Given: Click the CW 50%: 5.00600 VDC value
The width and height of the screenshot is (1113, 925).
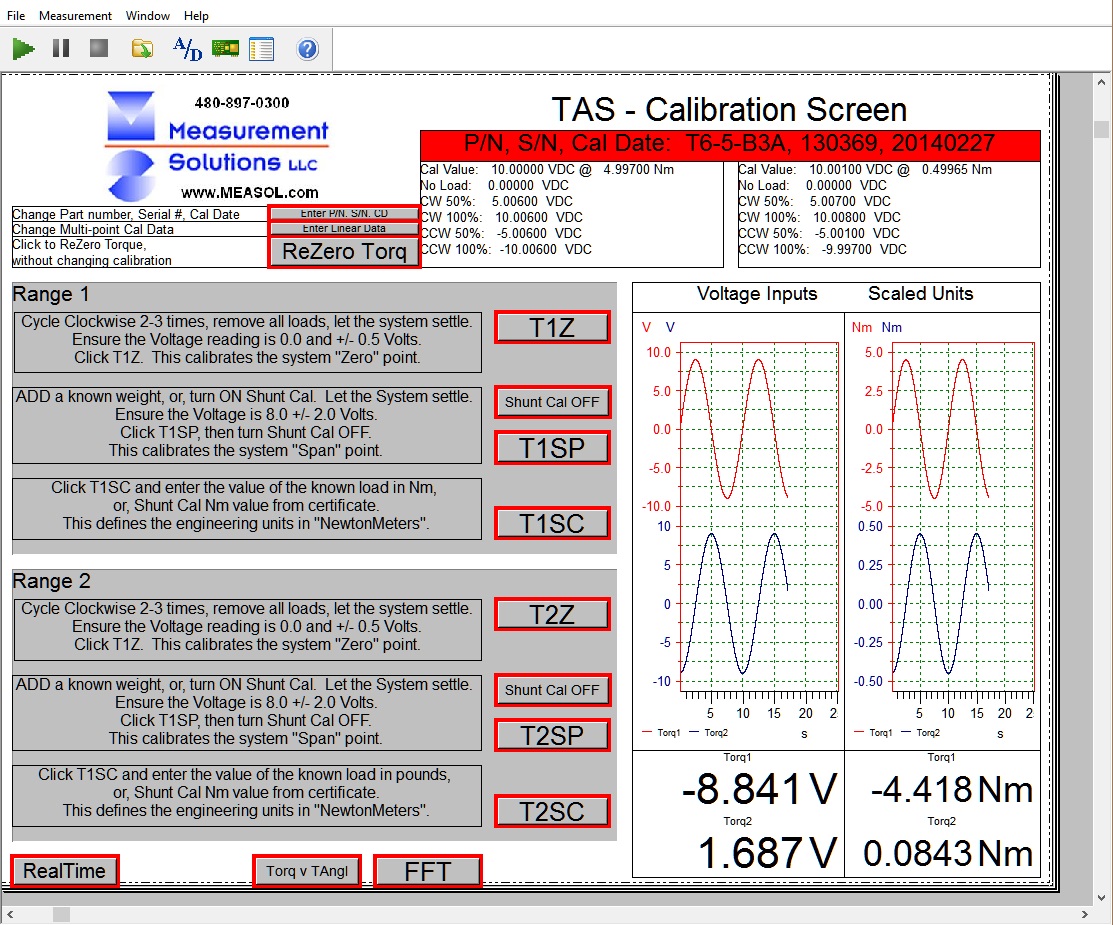Looking at the screenshot, I should (496, 202).
